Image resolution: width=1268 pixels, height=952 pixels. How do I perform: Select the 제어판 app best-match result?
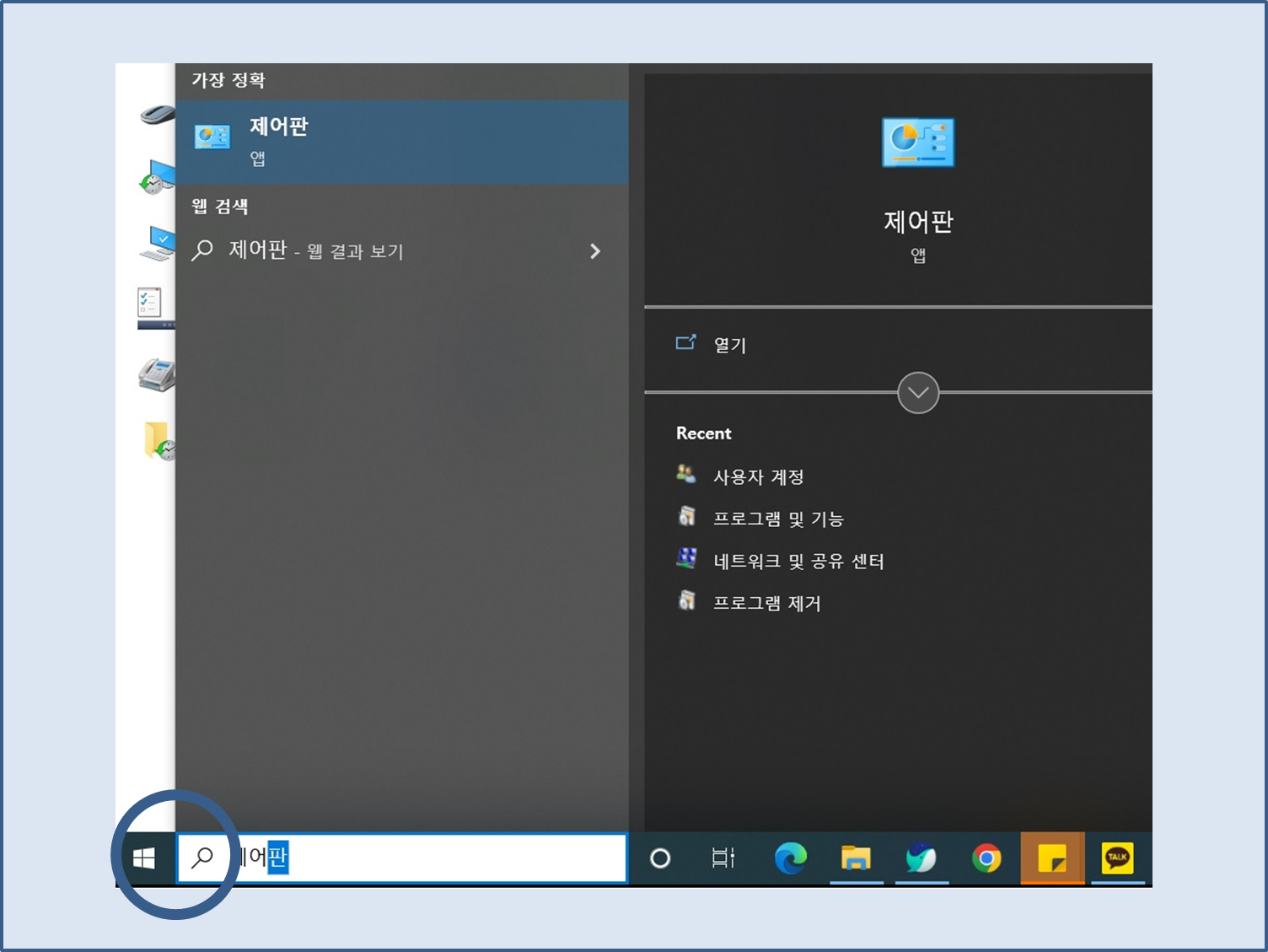click(402, 142)
